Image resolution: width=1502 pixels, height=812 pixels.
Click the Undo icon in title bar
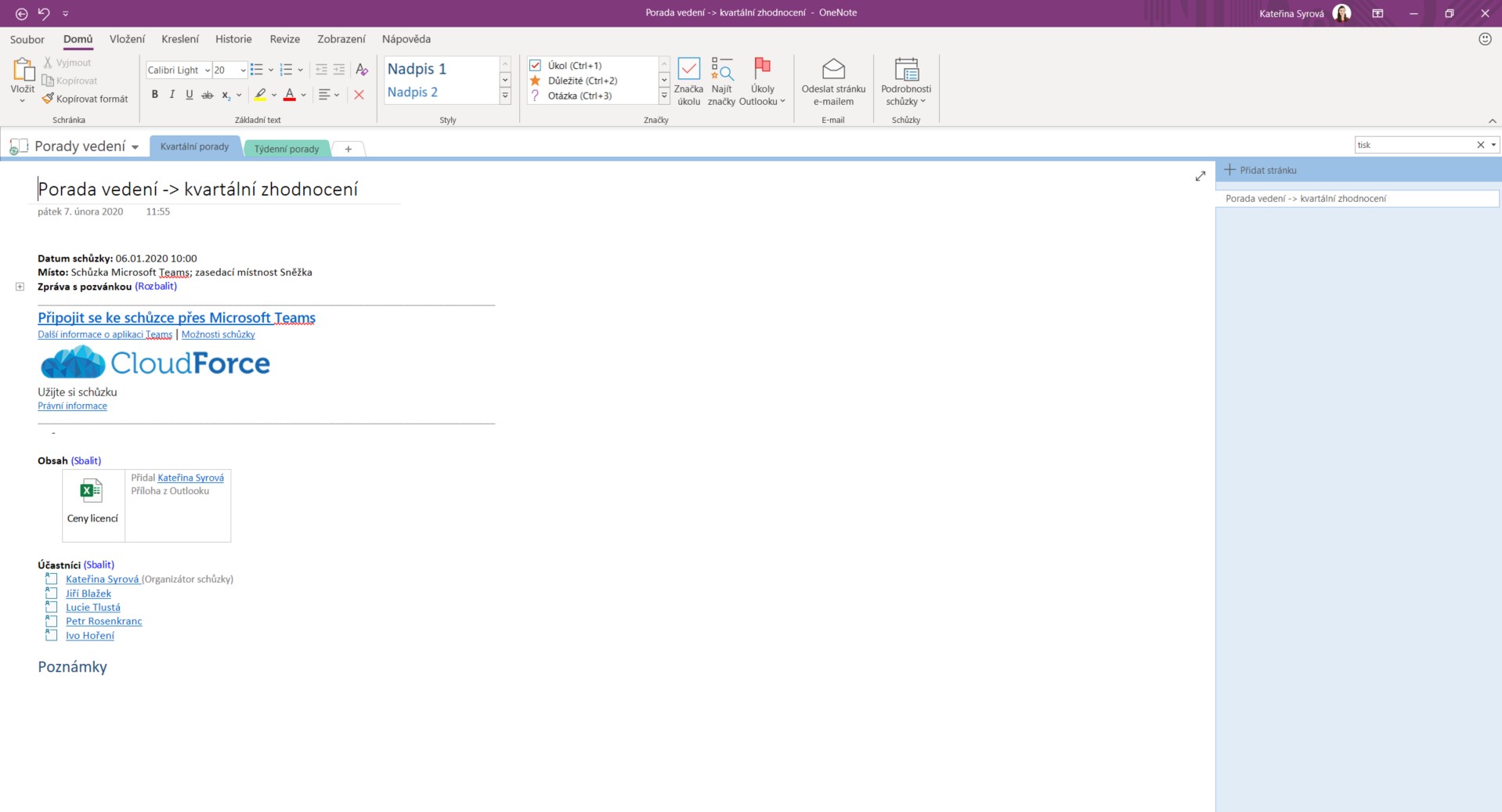[x=44, y=13]
